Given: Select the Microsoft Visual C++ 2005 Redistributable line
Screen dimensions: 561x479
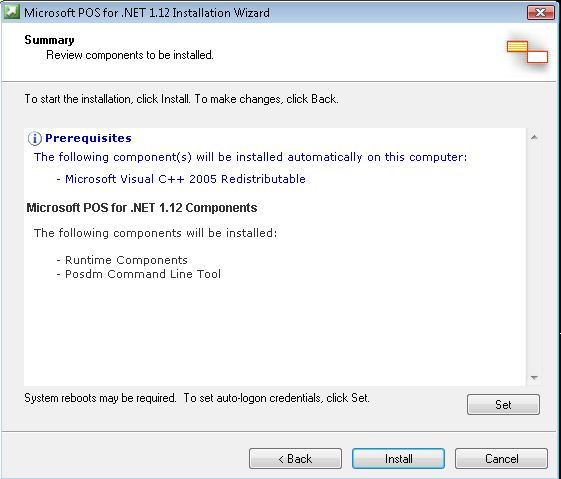Looking at the screenshot, I should coord(181,179).
